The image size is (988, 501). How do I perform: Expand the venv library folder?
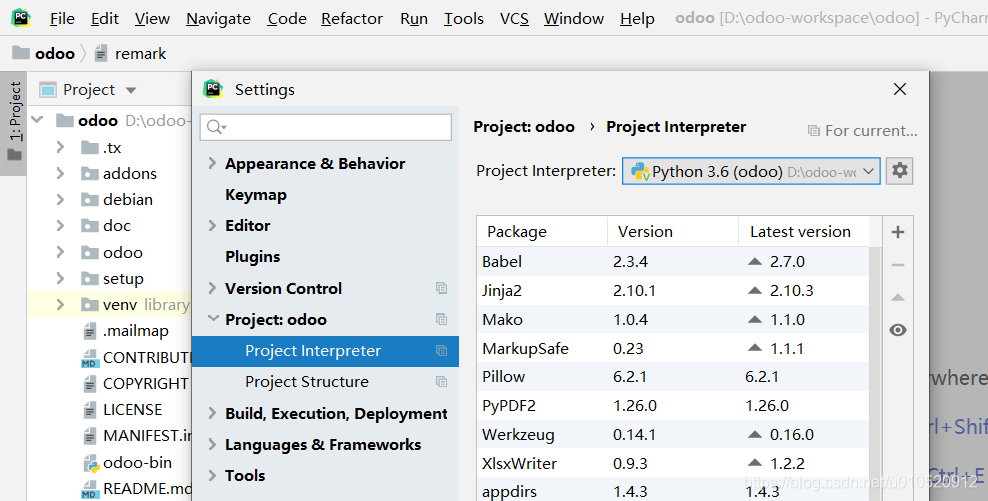pyautogui.click(x=60, y=304)
